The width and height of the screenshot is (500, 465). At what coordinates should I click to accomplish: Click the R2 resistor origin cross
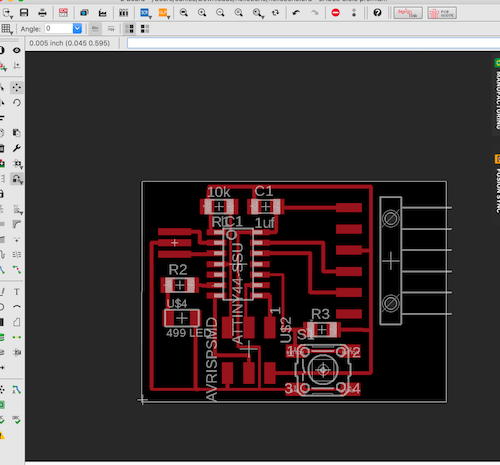(180, 285)
